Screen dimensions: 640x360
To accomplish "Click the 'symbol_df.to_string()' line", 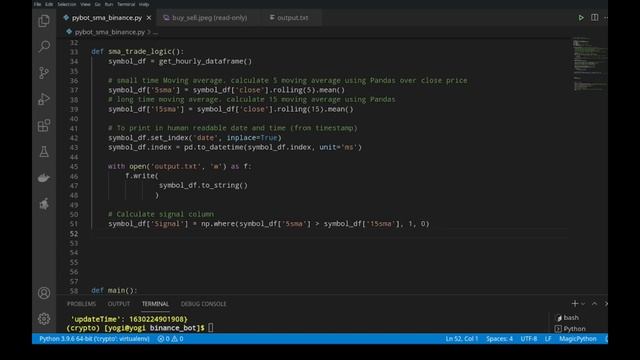I will [x=203, y=185].
